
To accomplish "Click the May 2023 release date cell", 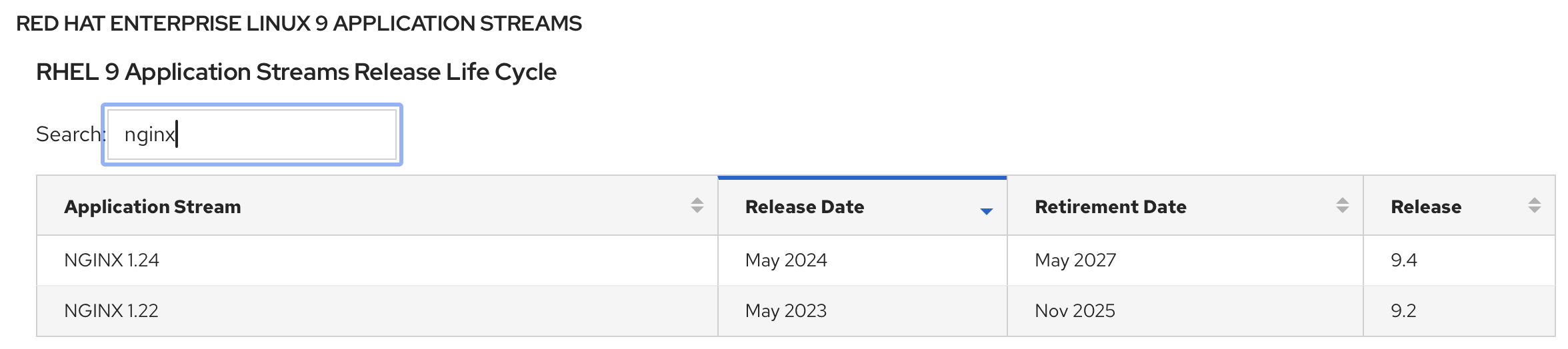I will click(x=786, y=311).
